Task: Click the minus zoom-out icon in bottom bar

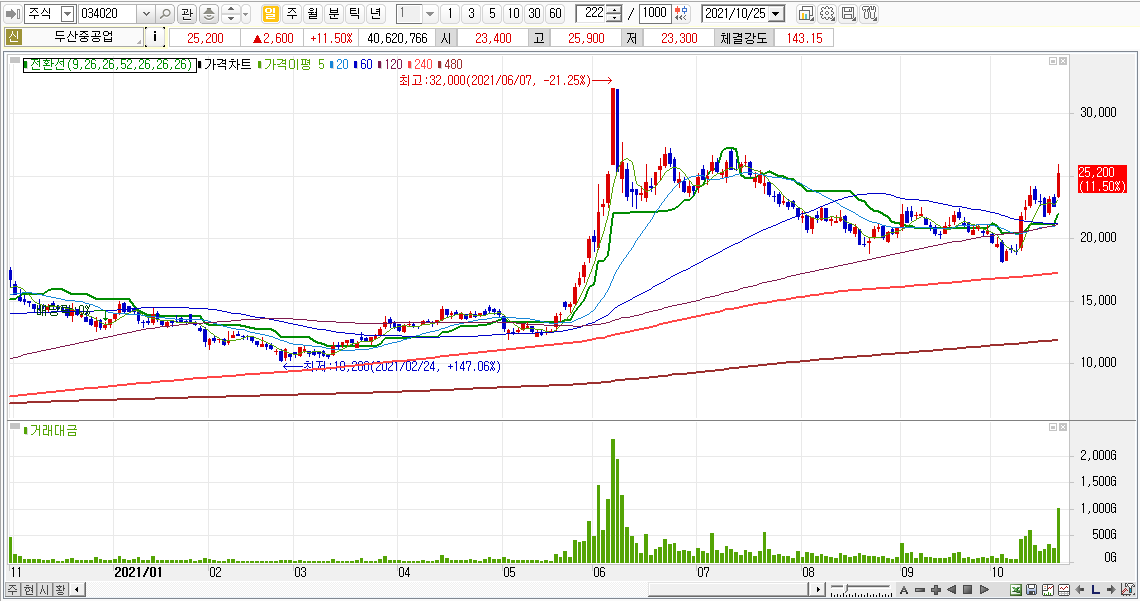Action: tap(920, 589)
